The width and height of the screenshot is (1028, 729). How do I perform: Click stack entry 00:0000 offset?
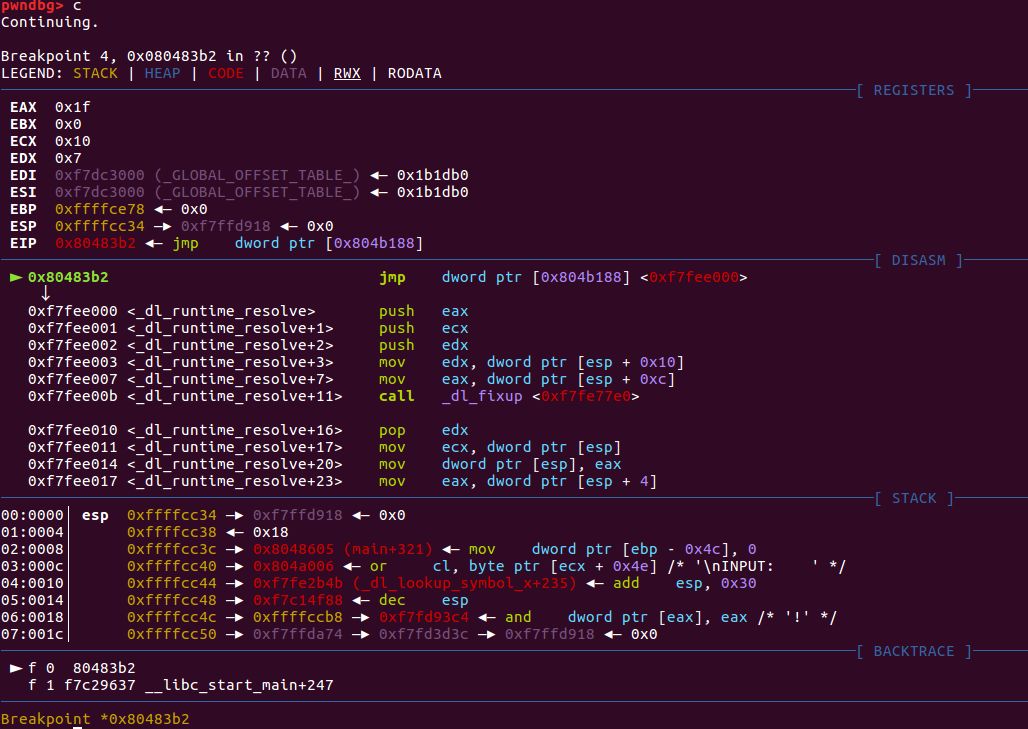(x=32, y=515)
